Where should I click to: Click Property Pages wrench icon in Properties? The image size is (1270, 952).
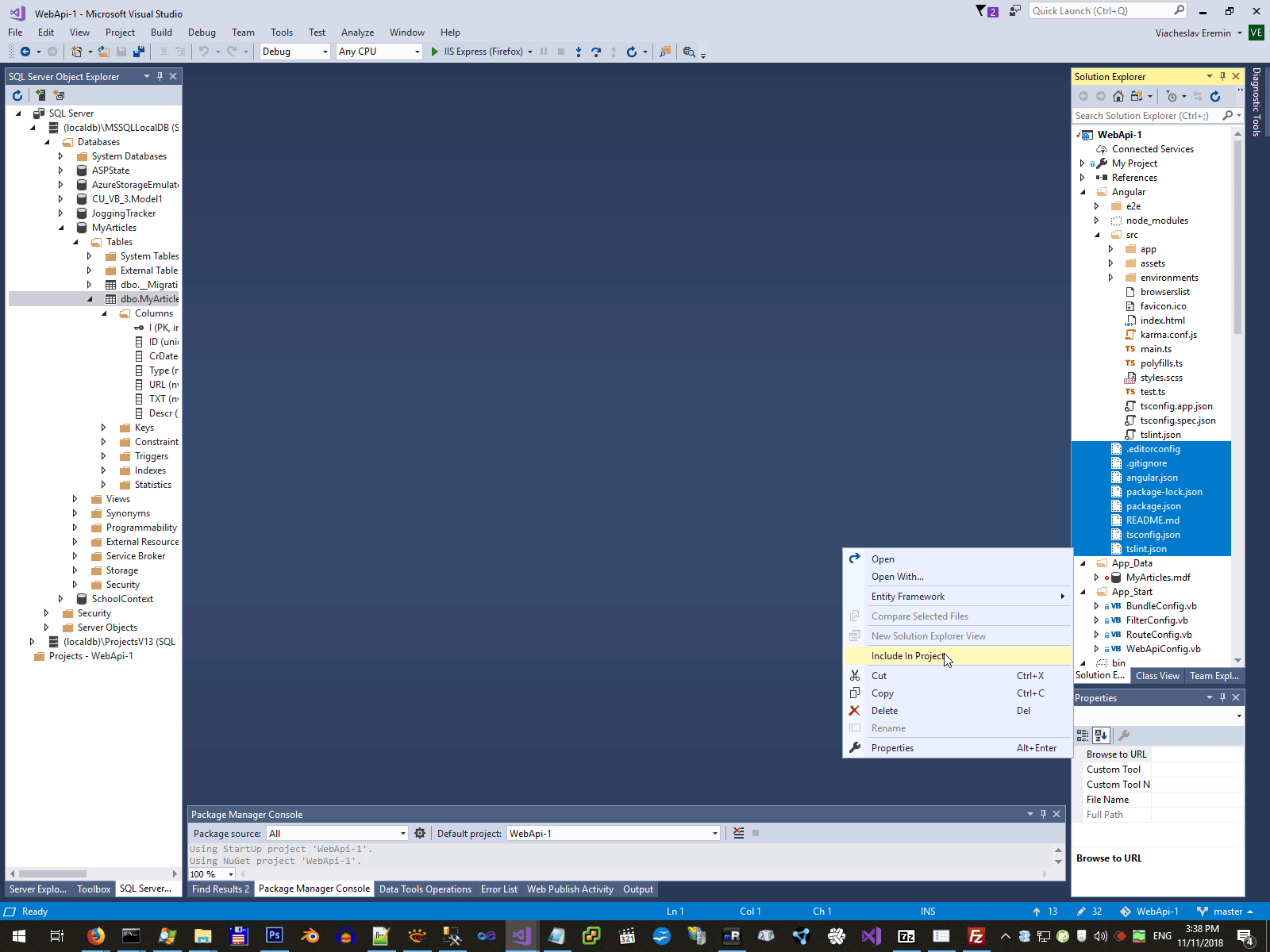click(1124, 735)
